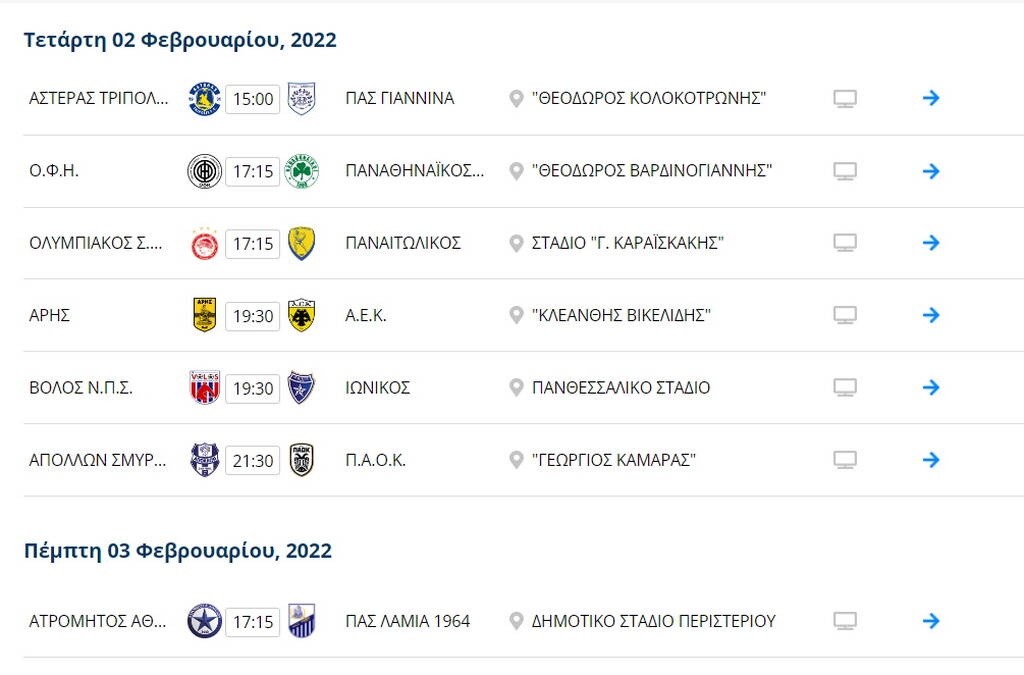Click the 19:30 kickoff time of ΑΡΗΣ match
Viewport: 1024px width, 675px height.
point(250,315)
